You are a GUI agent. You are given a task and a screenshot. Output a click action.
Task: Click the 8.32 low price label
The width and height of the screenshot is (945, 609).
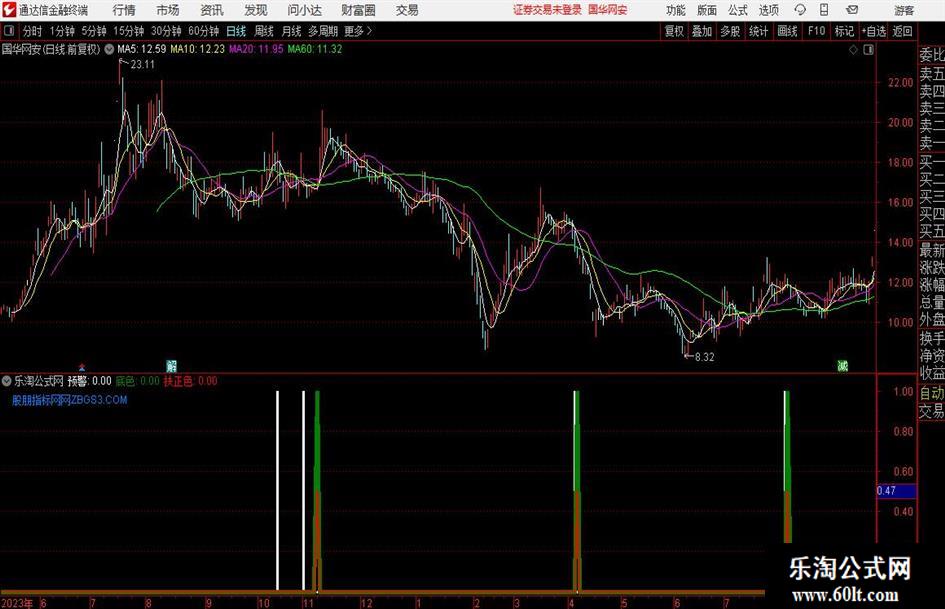tap(705, 357)
